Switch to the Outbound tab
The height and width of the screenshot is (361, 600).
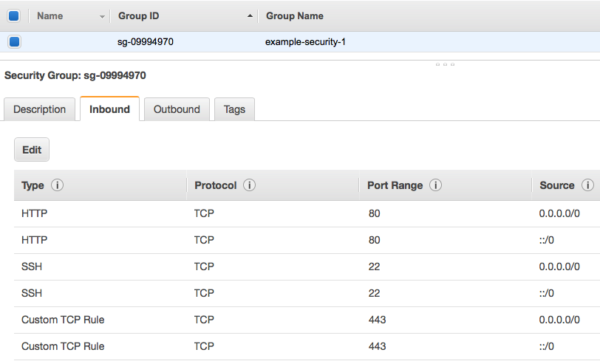tap(177, 109)
